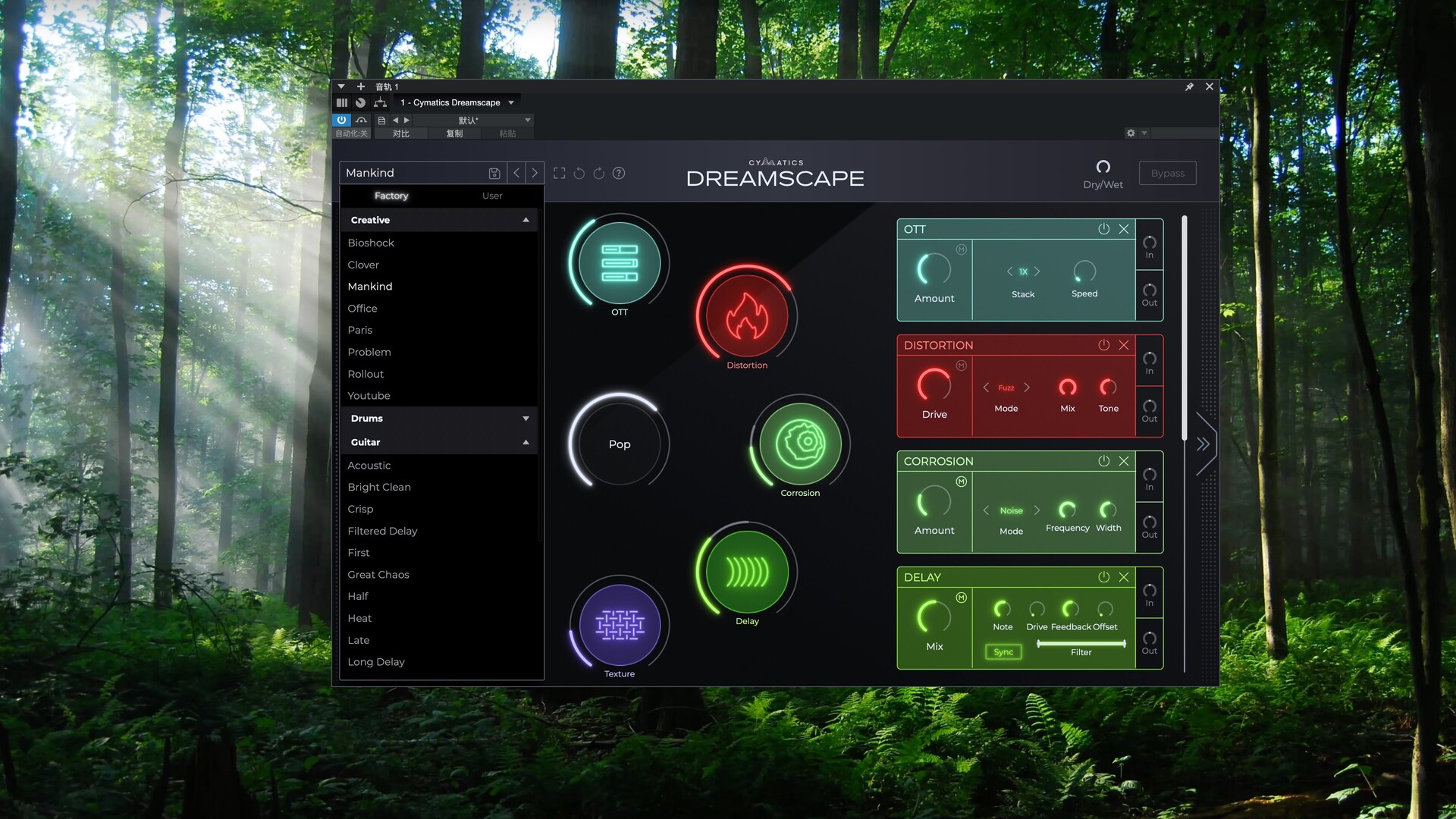Click the redo arrow icon
The image size is (1456, 819).
click(x=599, y=173)
